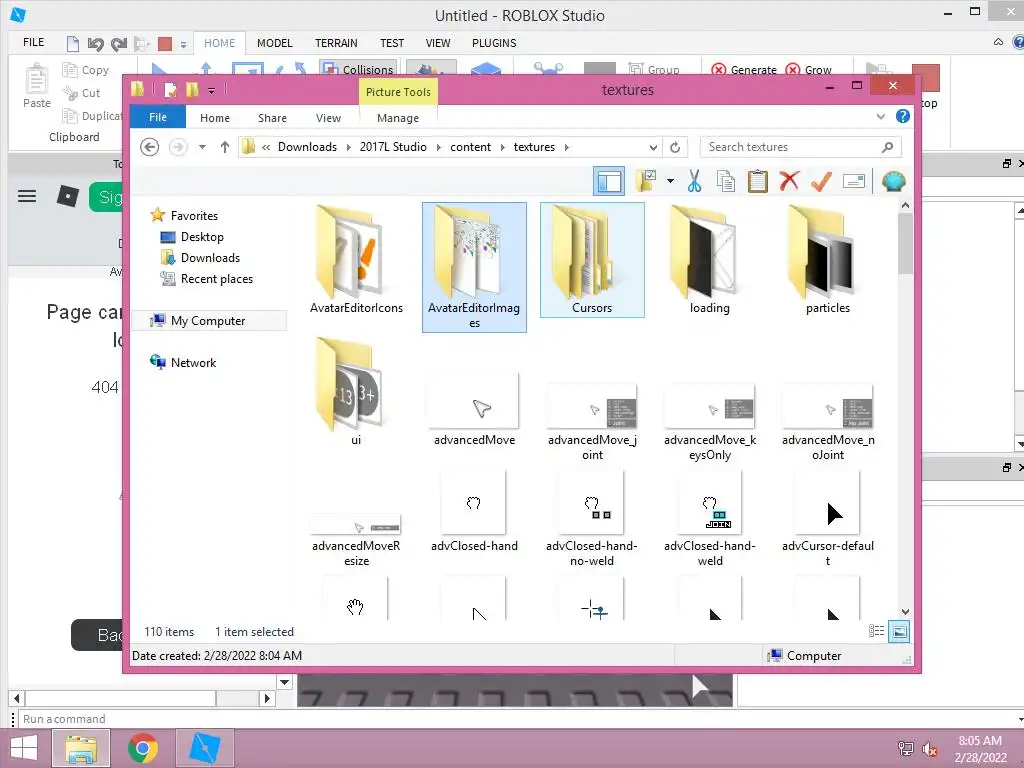Screen dimensions: 1024x768
Task: Click Downloads in the address breadcrumb
Action: pos(307,147)
